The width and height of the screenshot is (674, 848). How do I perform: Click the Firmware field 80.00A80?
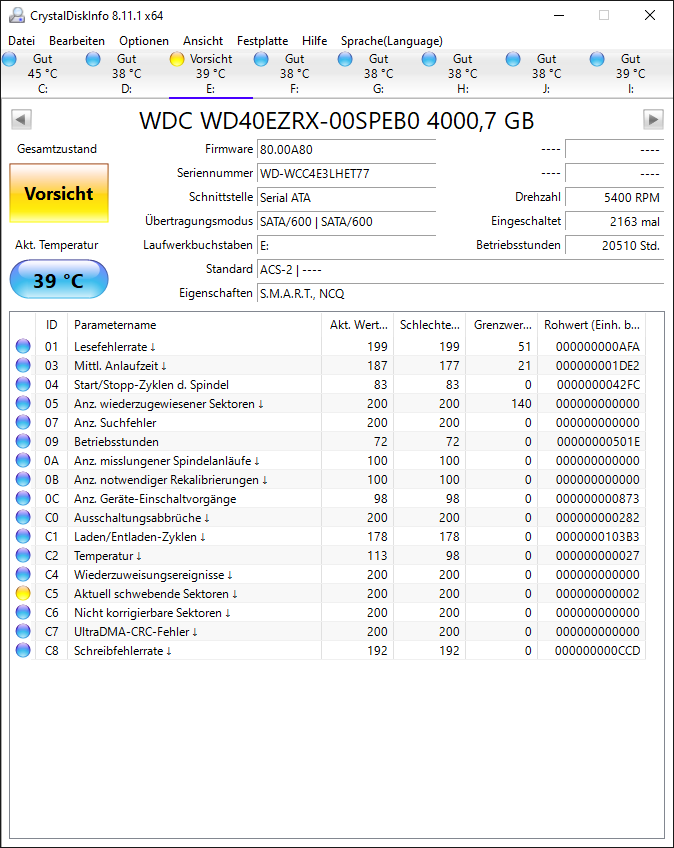click(346, 149)
